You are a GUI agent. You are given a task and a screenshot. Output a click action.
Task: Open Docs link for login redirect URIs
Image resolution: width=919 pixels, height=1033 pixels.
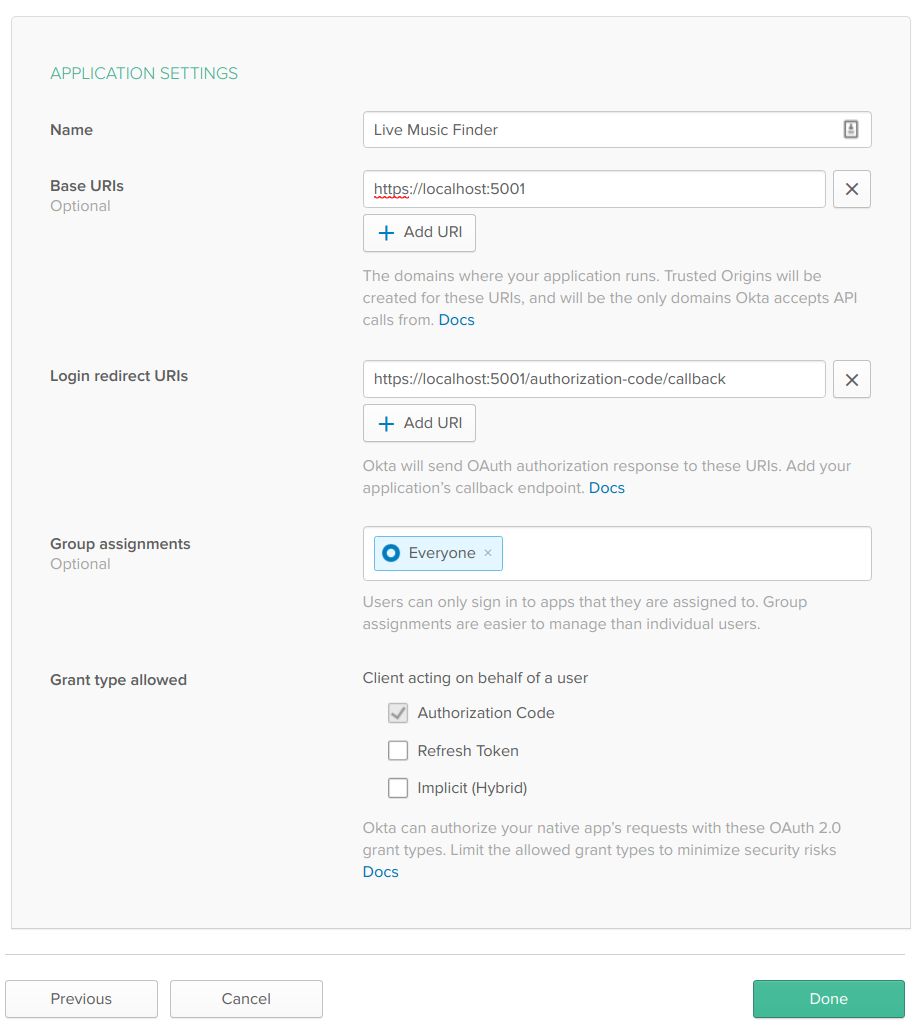pyautogui.click(x=607, y=488)
